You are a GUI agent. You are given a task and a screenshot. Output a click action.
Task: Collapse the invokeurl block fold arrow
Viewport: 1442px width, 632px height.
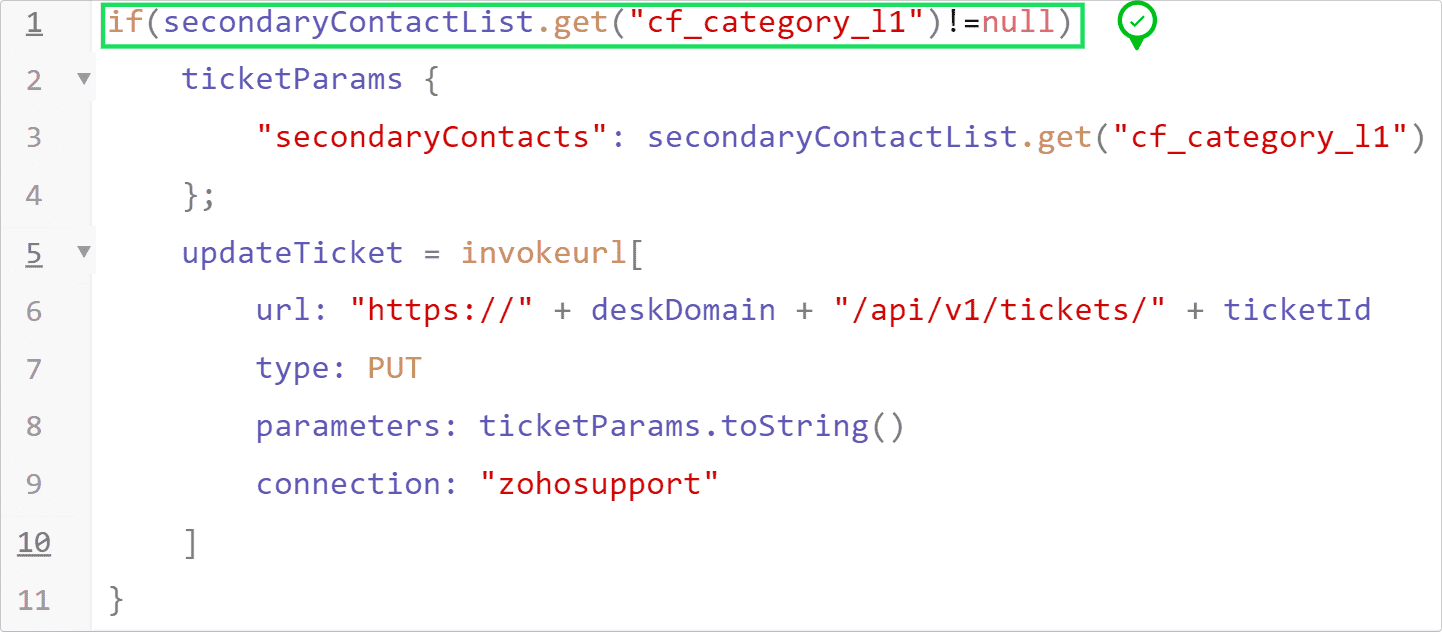click(x=84, y=252)
